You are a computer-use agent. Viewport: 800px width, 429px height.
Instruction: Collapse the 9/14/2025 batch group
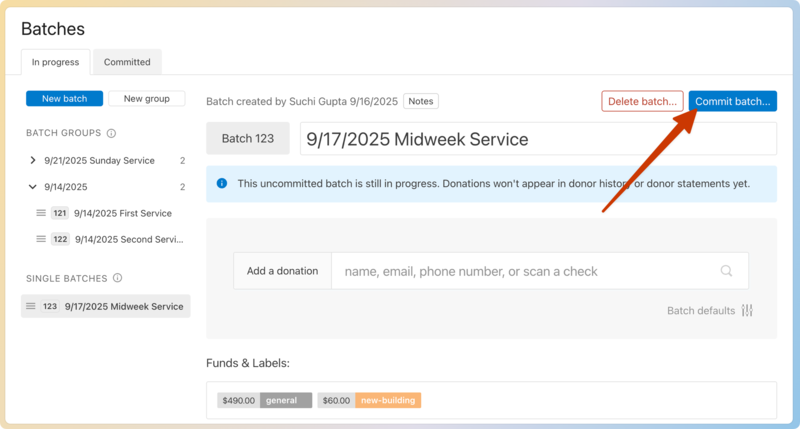click(x=33, y=187)
